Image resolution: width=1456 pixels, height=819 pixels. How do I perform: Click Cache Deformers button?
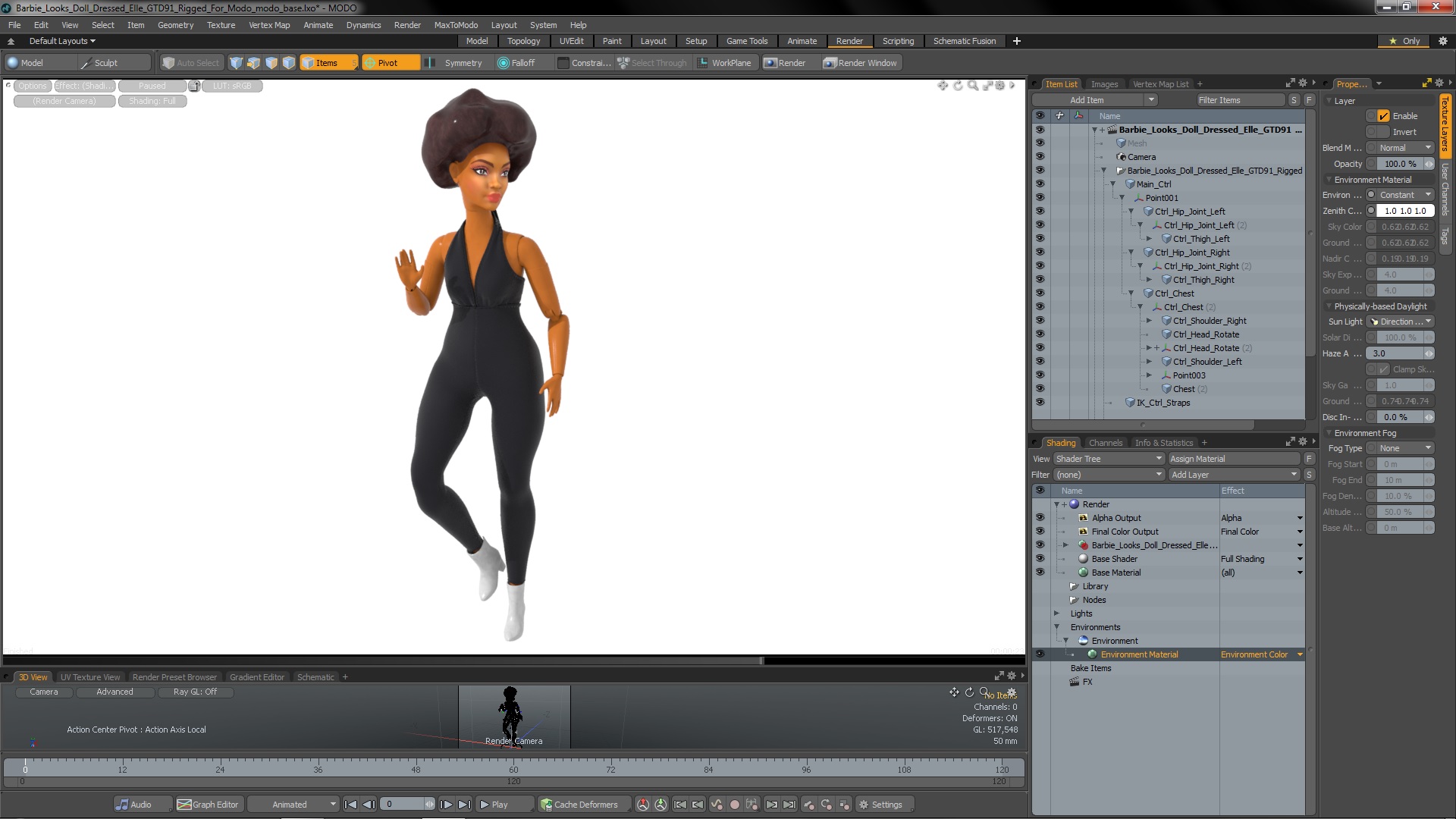click(x=584, y=805)
